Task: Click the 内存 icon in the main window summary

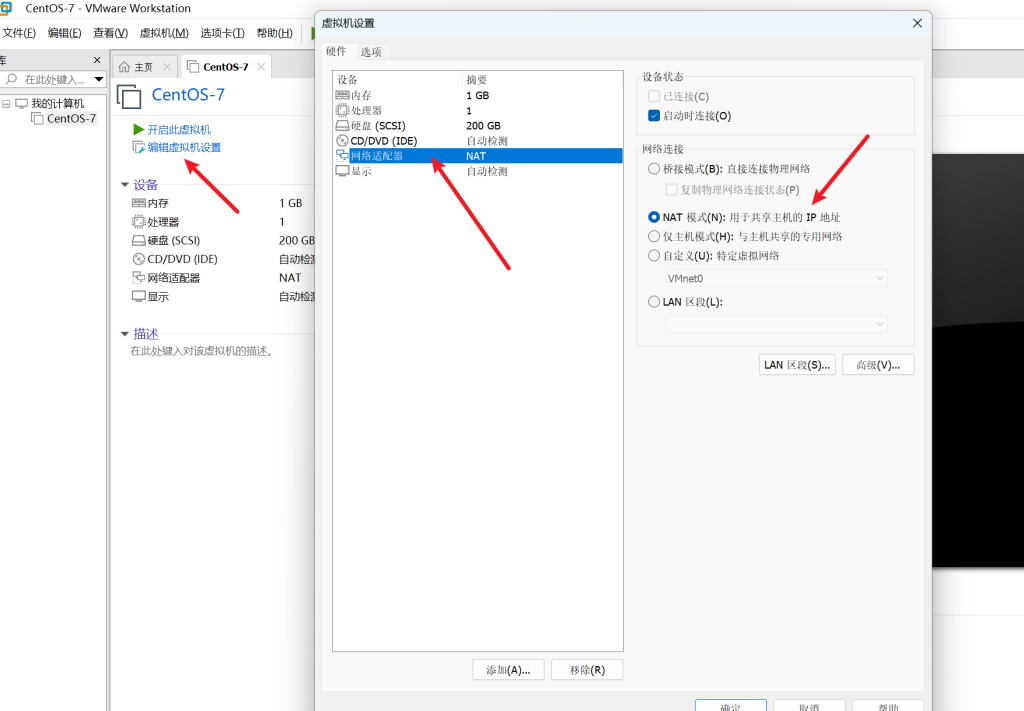Action: pyautogui.click(x=138, y=203)
